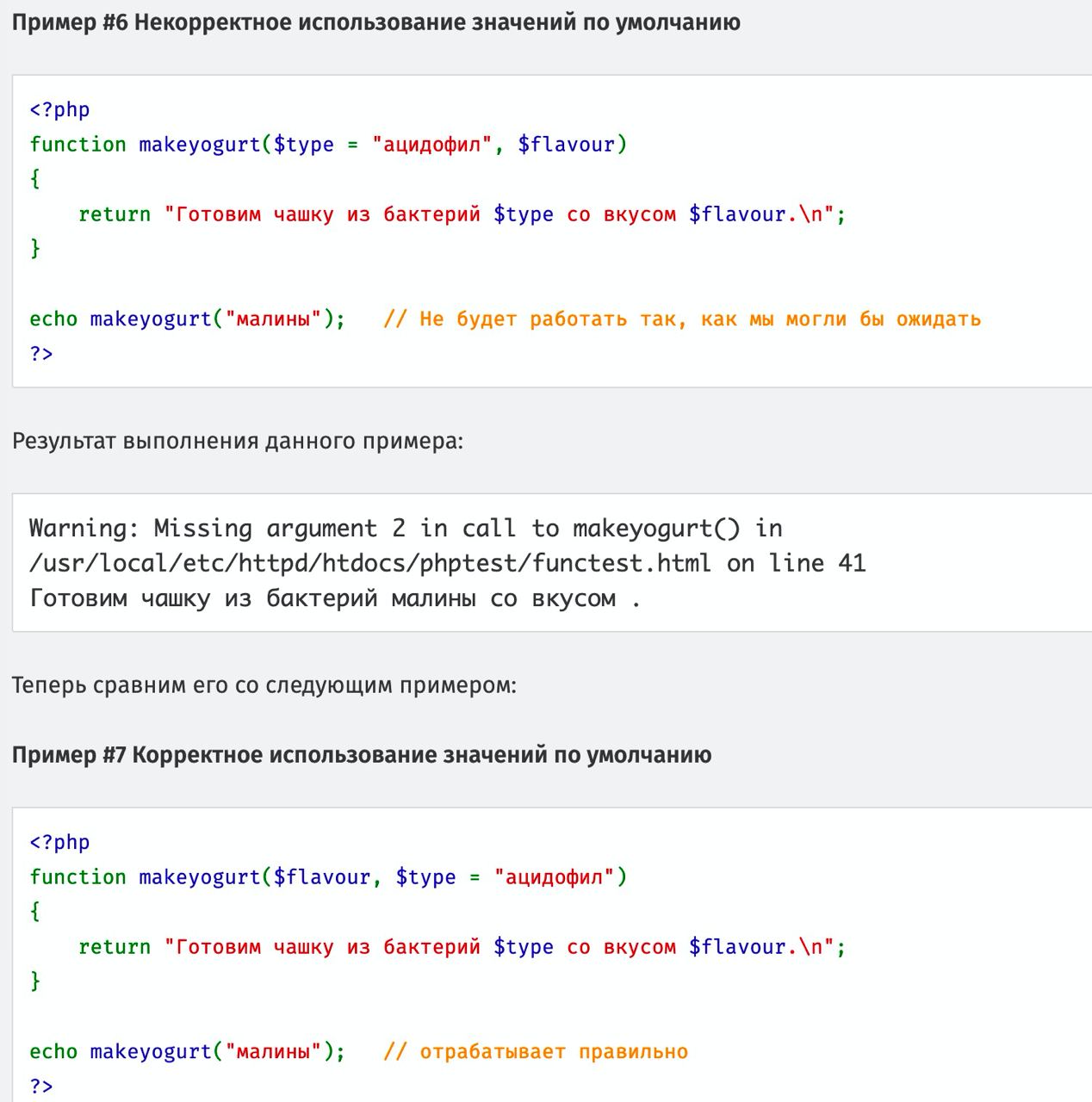
Task: Click the "ацидофил" string in Example 7 signature
Action: (554, 877)
